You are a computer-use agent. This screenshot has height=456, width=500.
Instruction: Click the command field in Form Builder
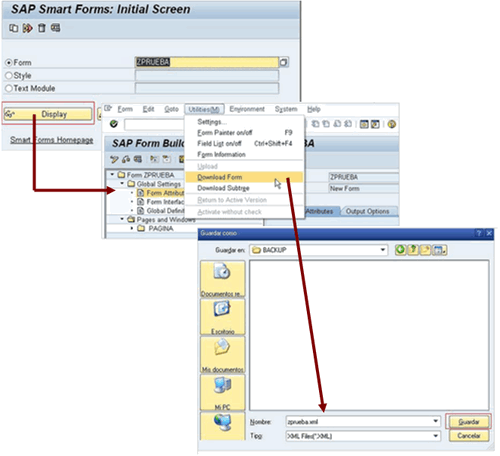[154, 124]
